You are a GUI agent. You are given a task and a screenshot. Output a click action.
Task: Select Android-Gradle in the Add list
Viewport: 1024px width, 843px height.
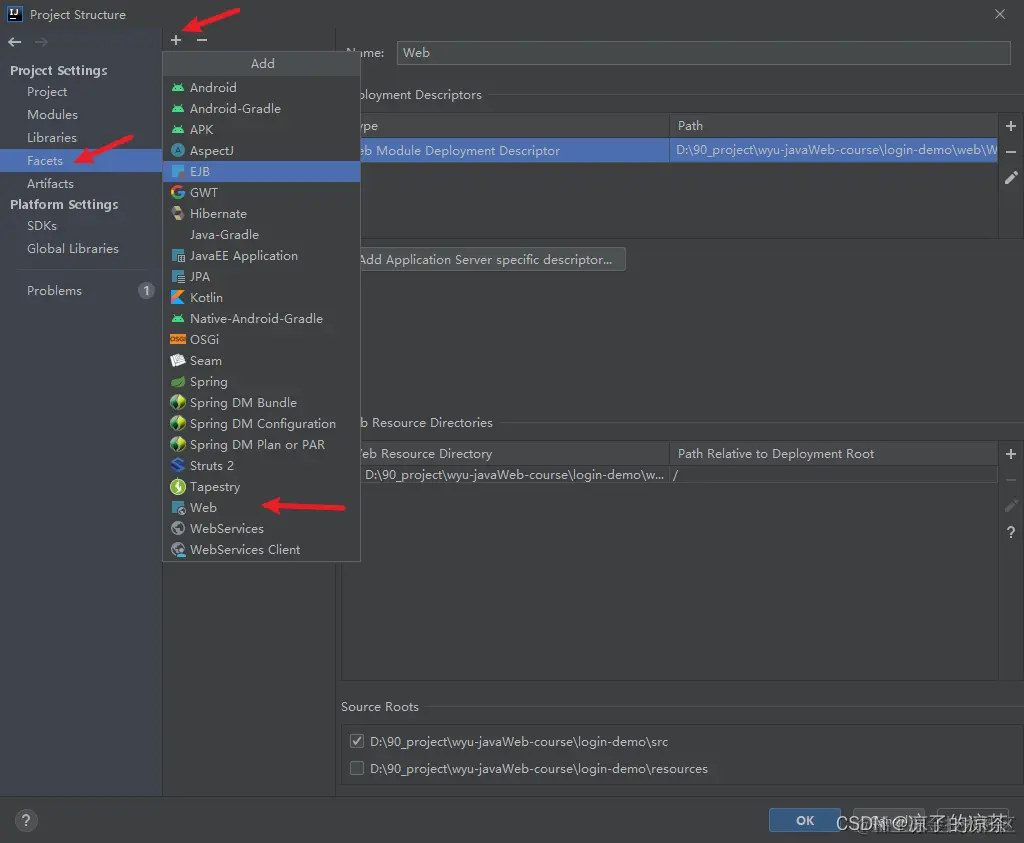[x=261, y=108]
